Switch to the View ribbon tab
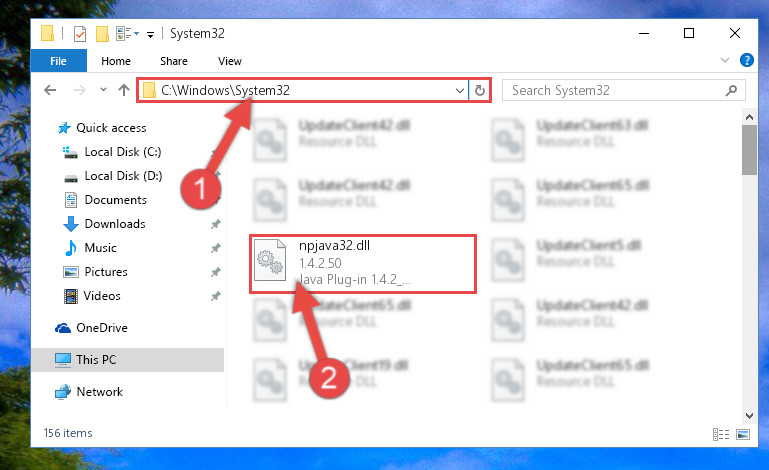Viewport: 769px width, 470px height. pyautogui.click(x=230, y=61)
